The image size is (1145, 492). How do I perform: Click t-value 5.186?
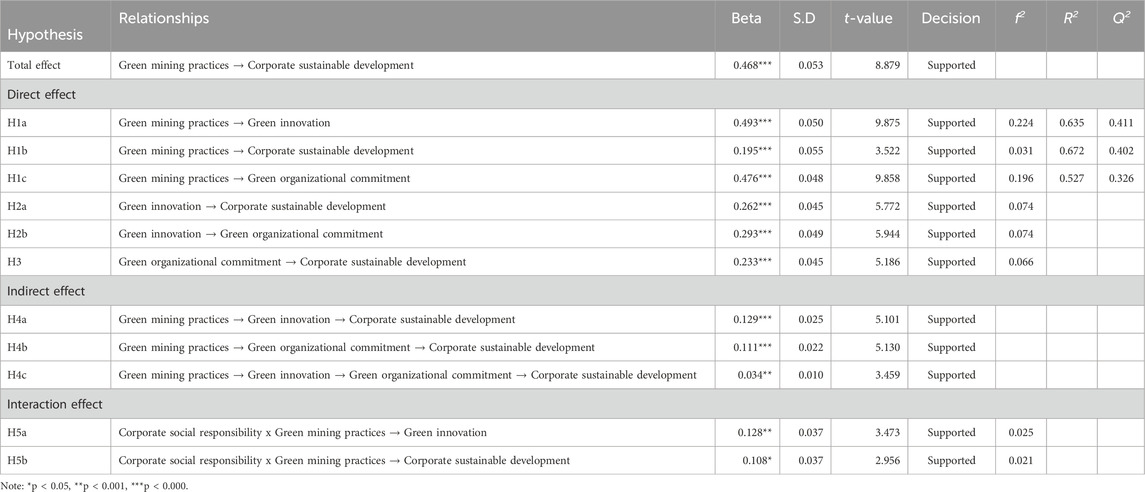pyautogui.click(x=885, y=261)
